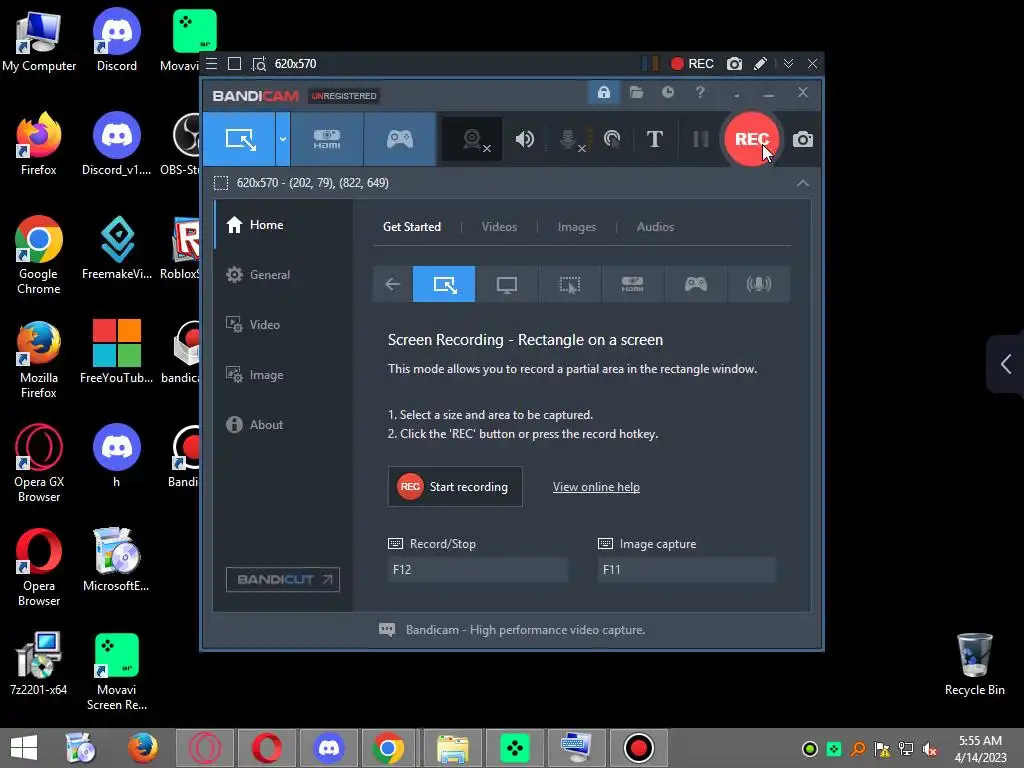
Task: Open Video settings in sidebar
Action: coord(283,325)
